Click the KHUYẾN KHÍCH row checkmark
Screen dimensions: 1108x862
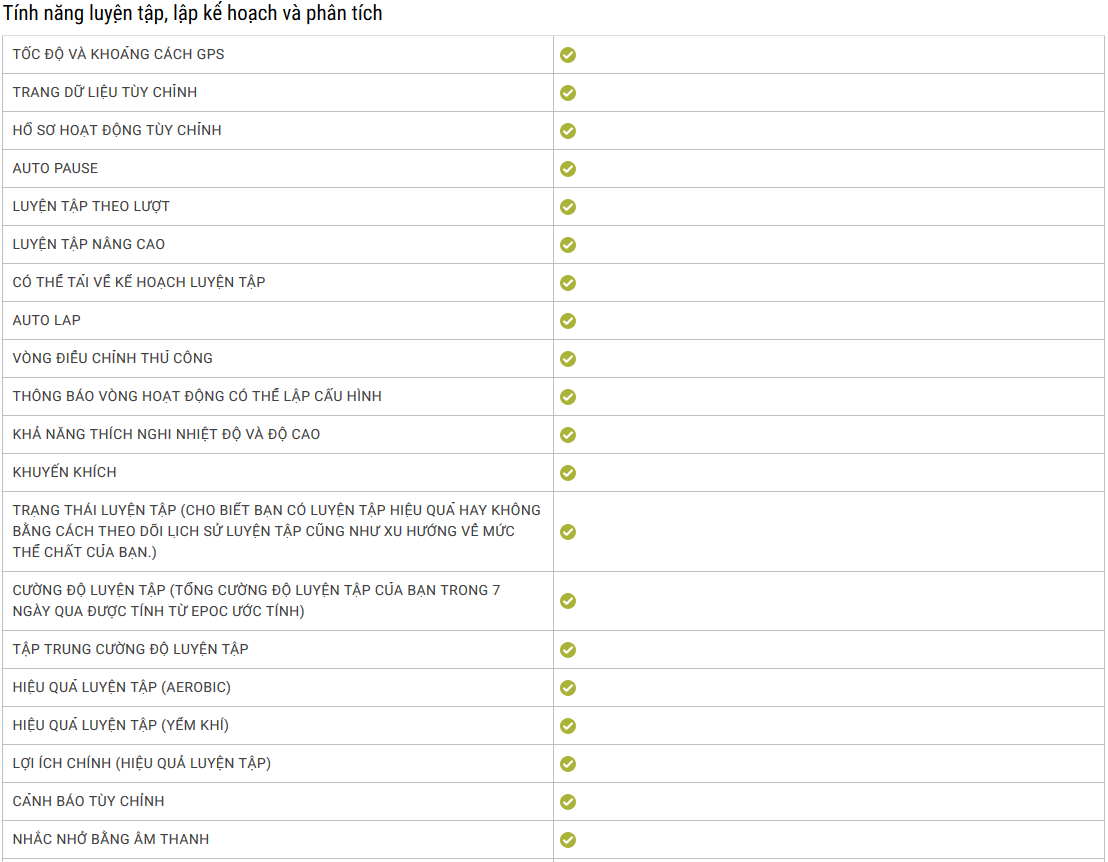[x=567, y=473]
